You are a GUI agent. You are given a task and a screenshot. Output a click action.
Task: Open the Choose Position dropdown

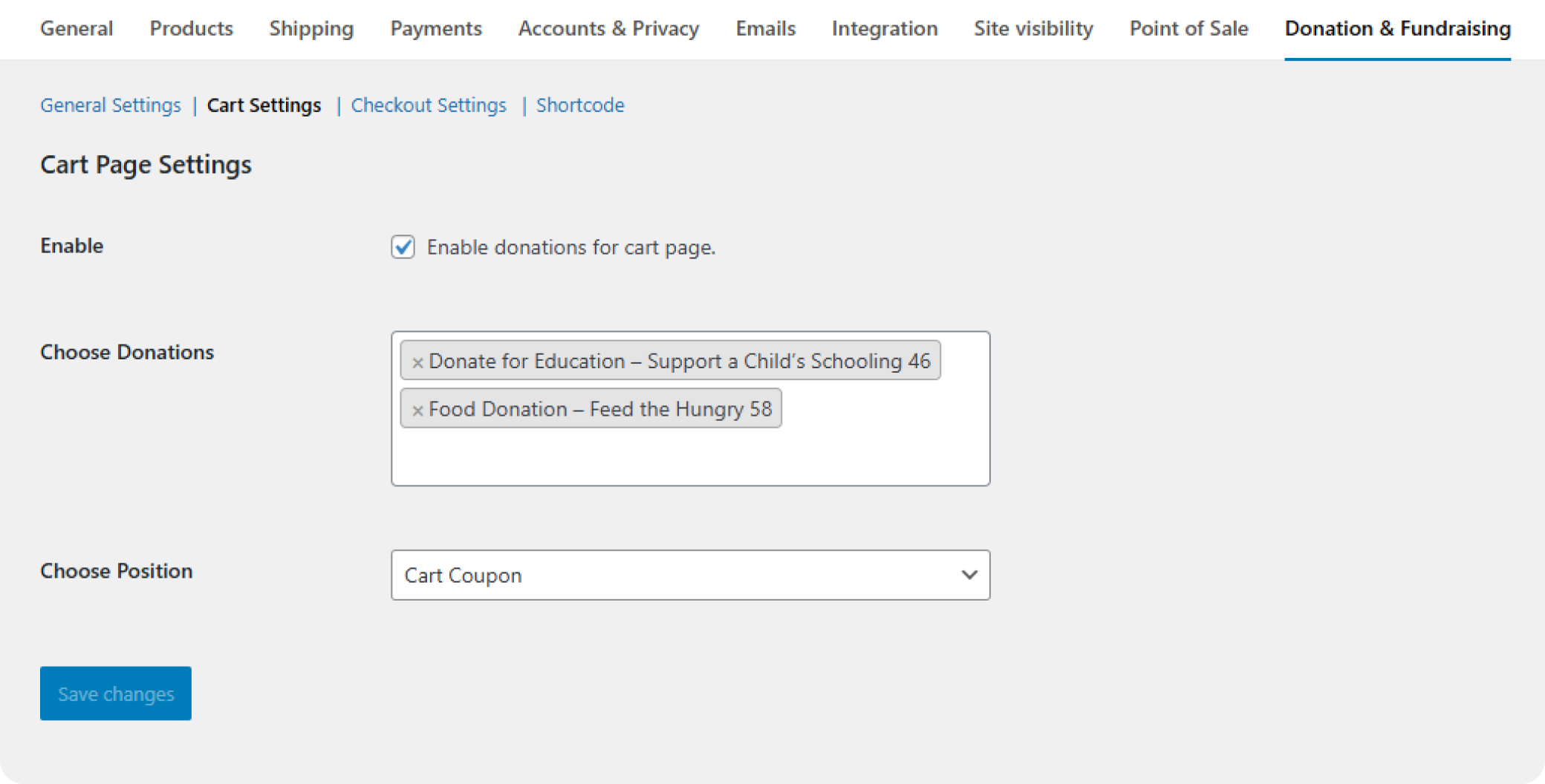pyautogui.click(x=689, y=575)
